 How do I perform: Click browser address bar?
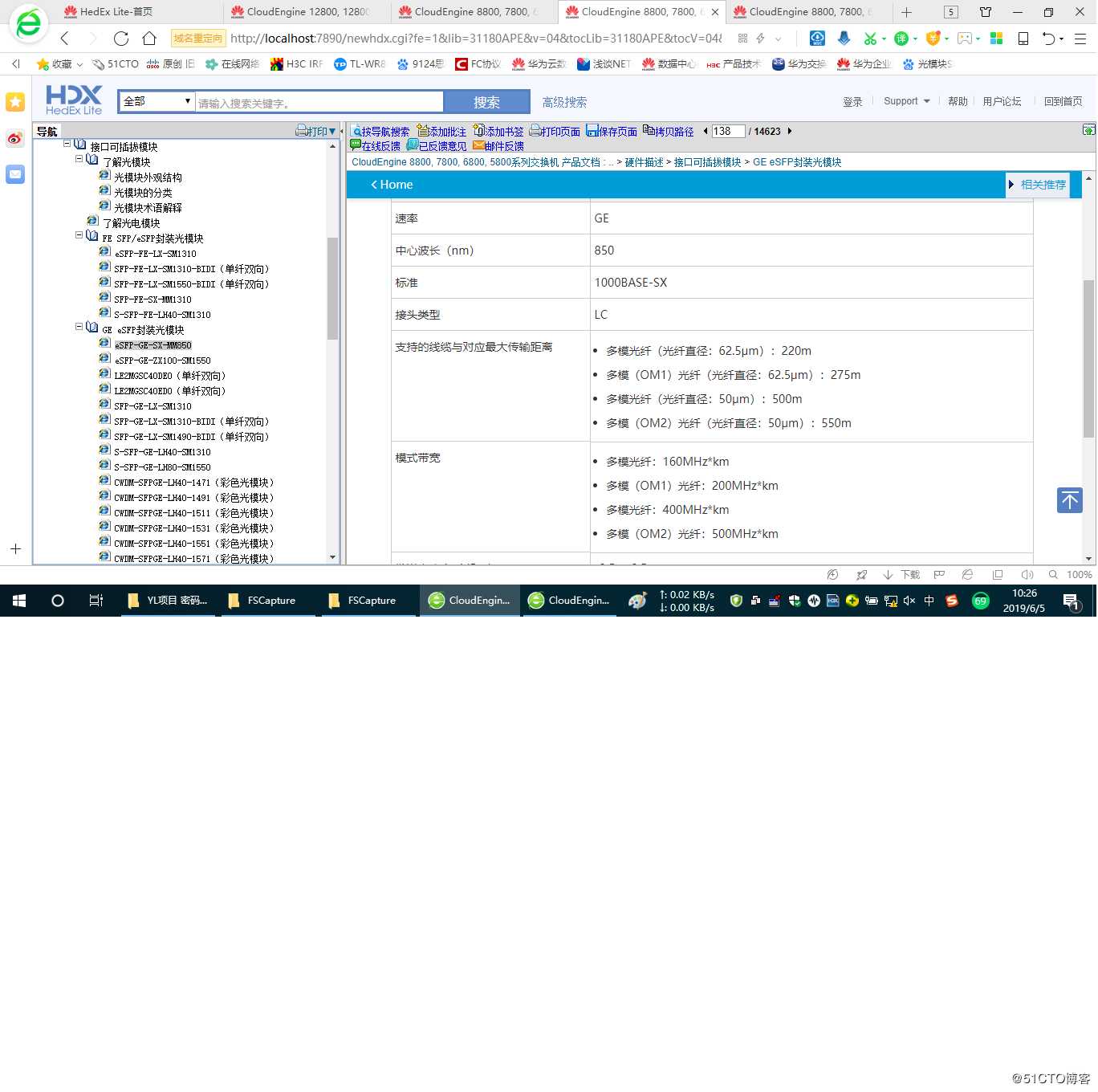[475, 39]
